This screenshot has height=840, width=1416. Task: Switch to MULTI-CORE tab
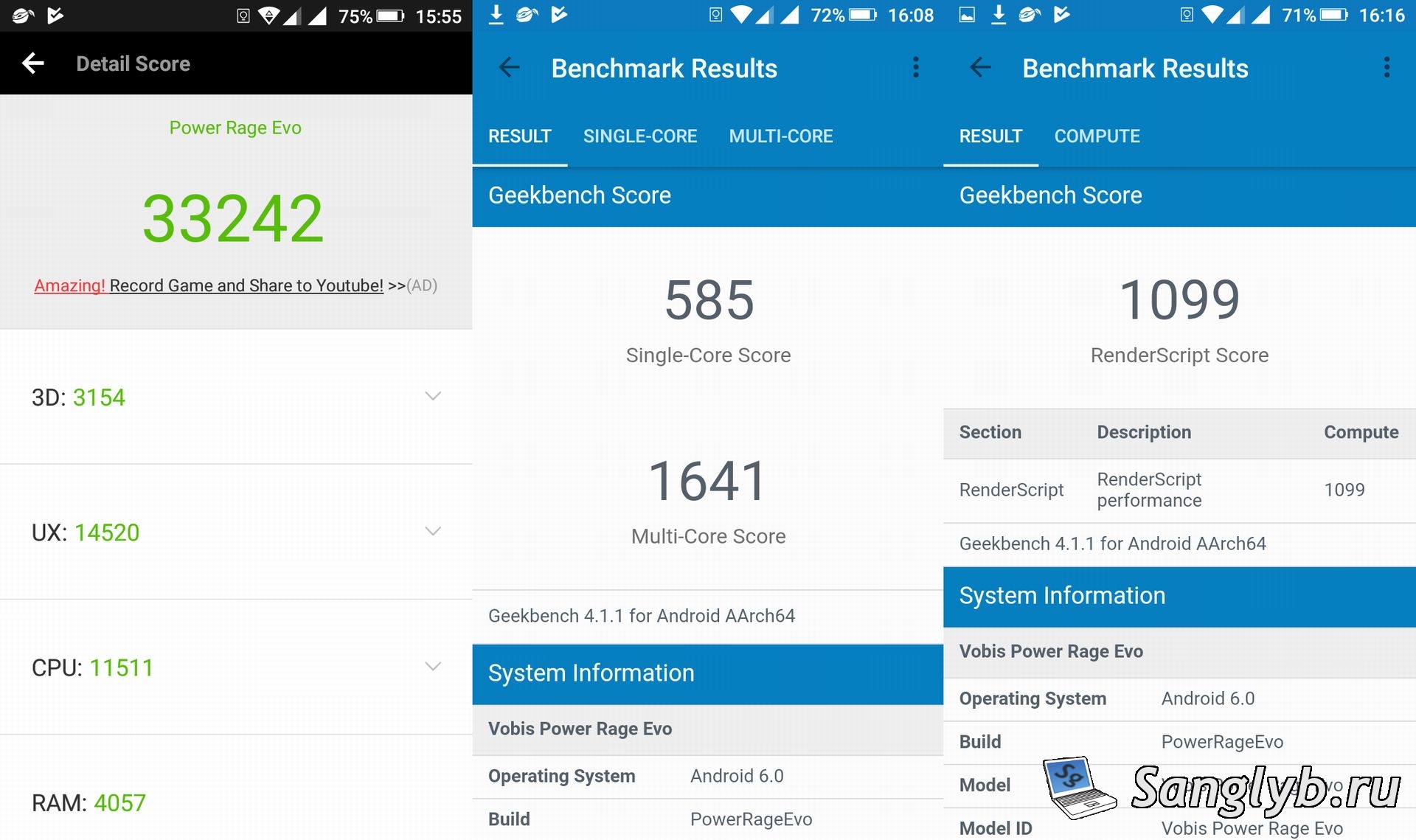(x=781, y=136)
